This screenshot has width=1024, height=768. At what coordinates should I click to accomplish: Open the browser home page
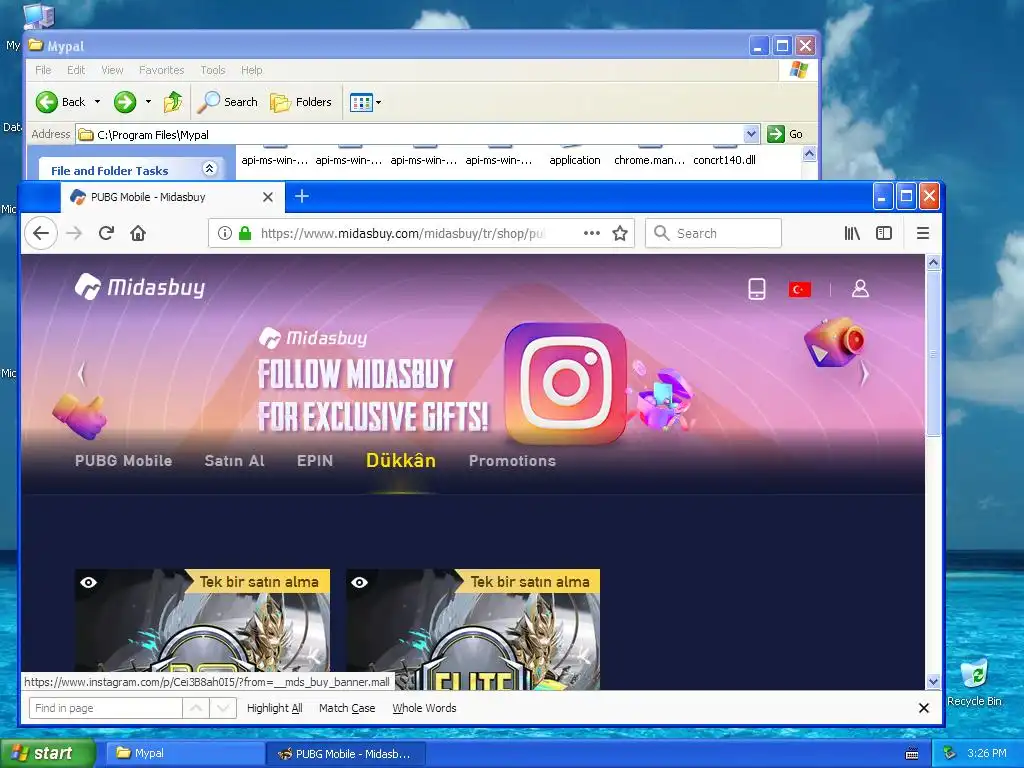(138, 233)
